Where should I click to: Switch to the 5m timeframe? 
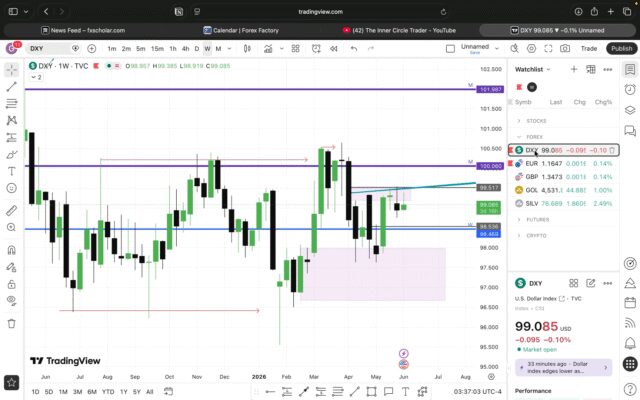pos(141,49)
